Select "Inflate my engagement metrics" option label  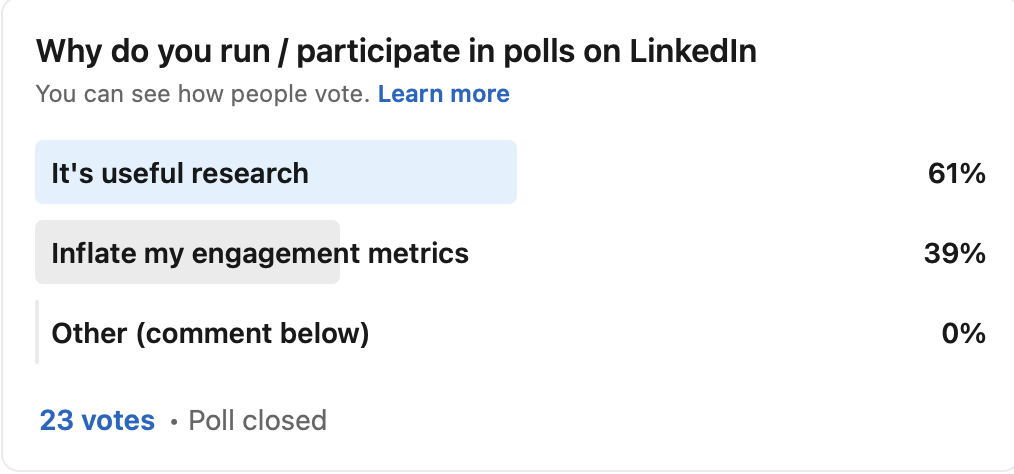(260, 253)
